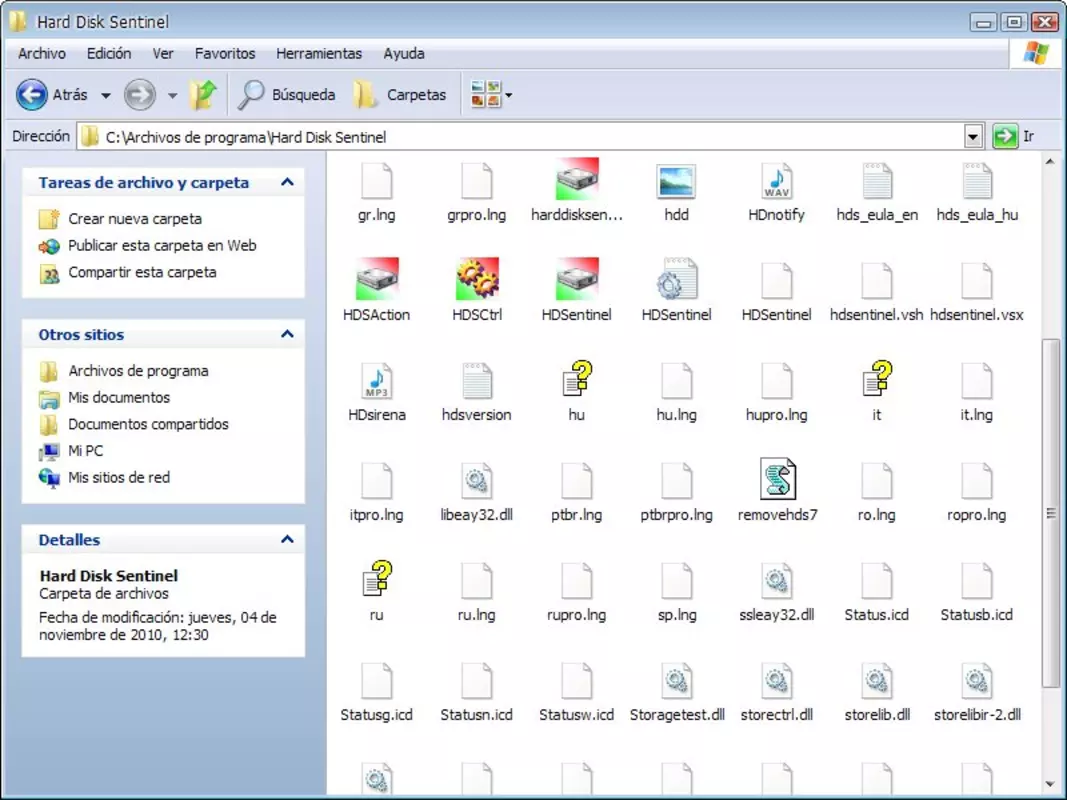The image size is (1067, 800).
Task: Select the libeay32.dll file
Action: click(x=476, y=480)
